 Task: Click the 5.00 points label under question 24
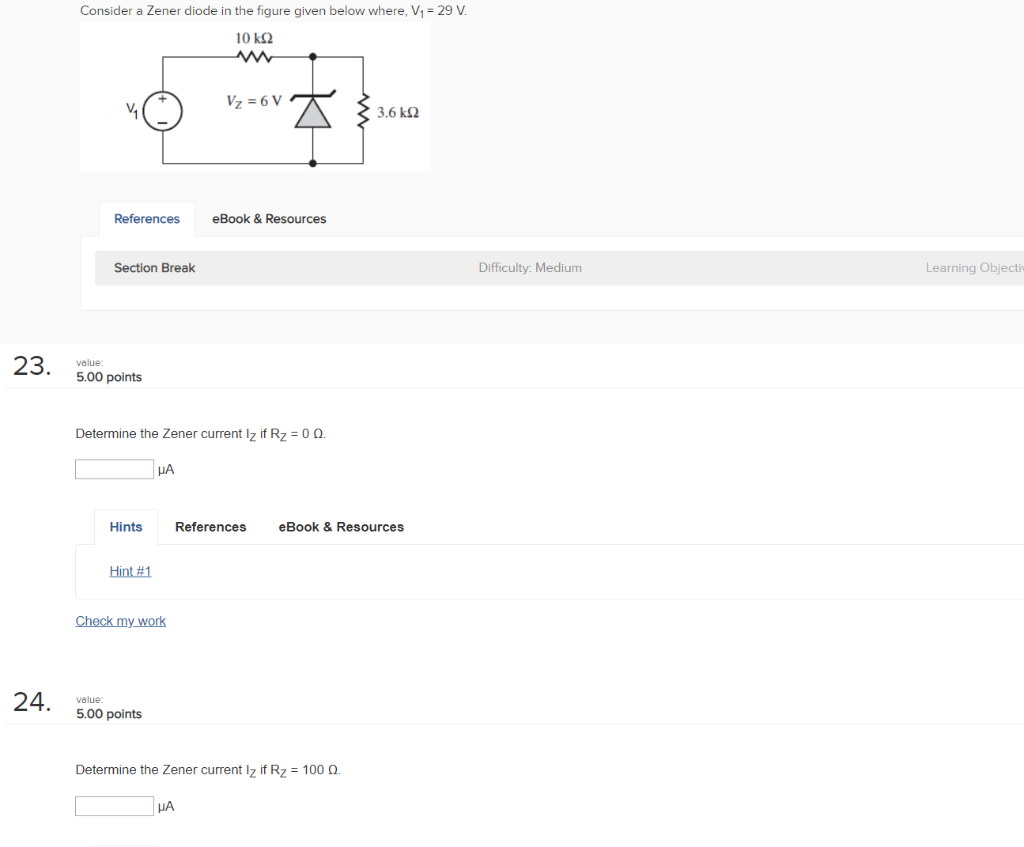(x=108, y=713)
